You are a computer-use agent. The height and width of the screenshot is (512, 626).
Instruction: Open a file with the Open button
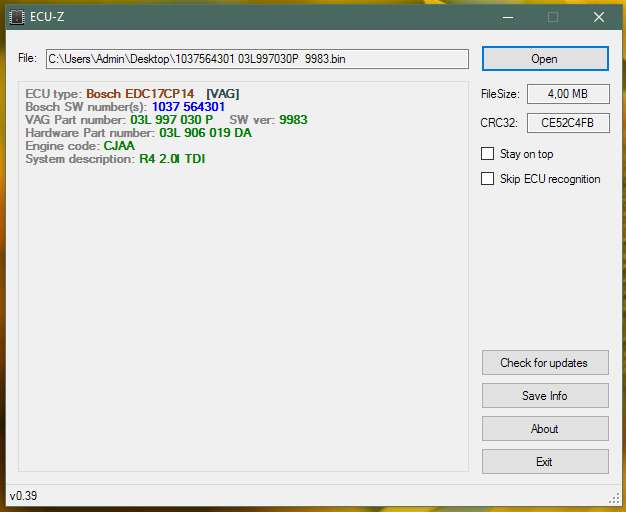tap(545, 59)
